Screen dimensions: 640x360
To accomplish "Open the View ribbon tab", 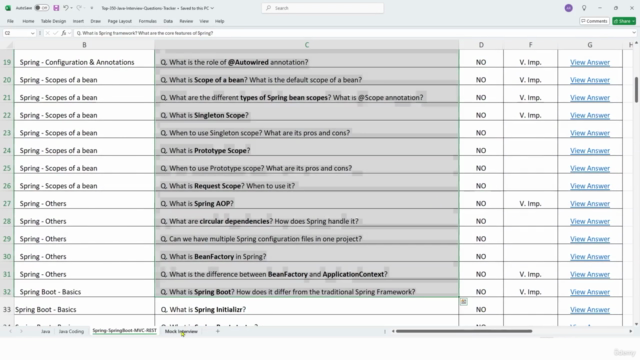I will [x=204, y=21].
